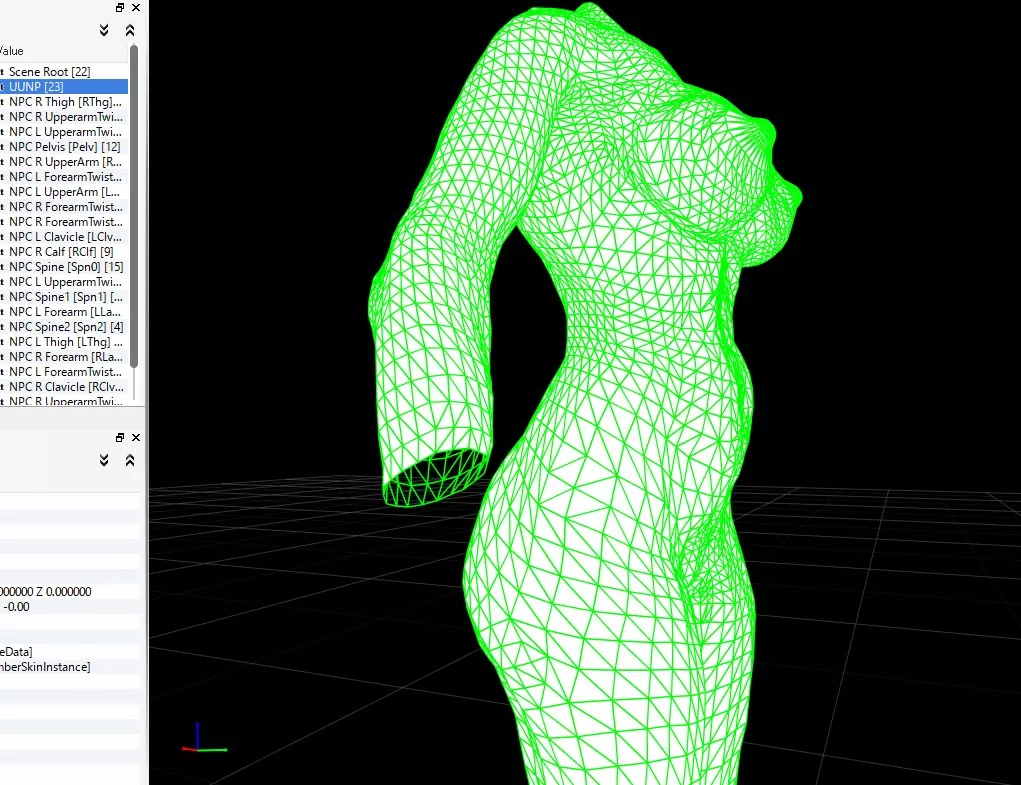Expand all rows in the upper block list
Screen dimensions: 1021x785
click(104, 31)
